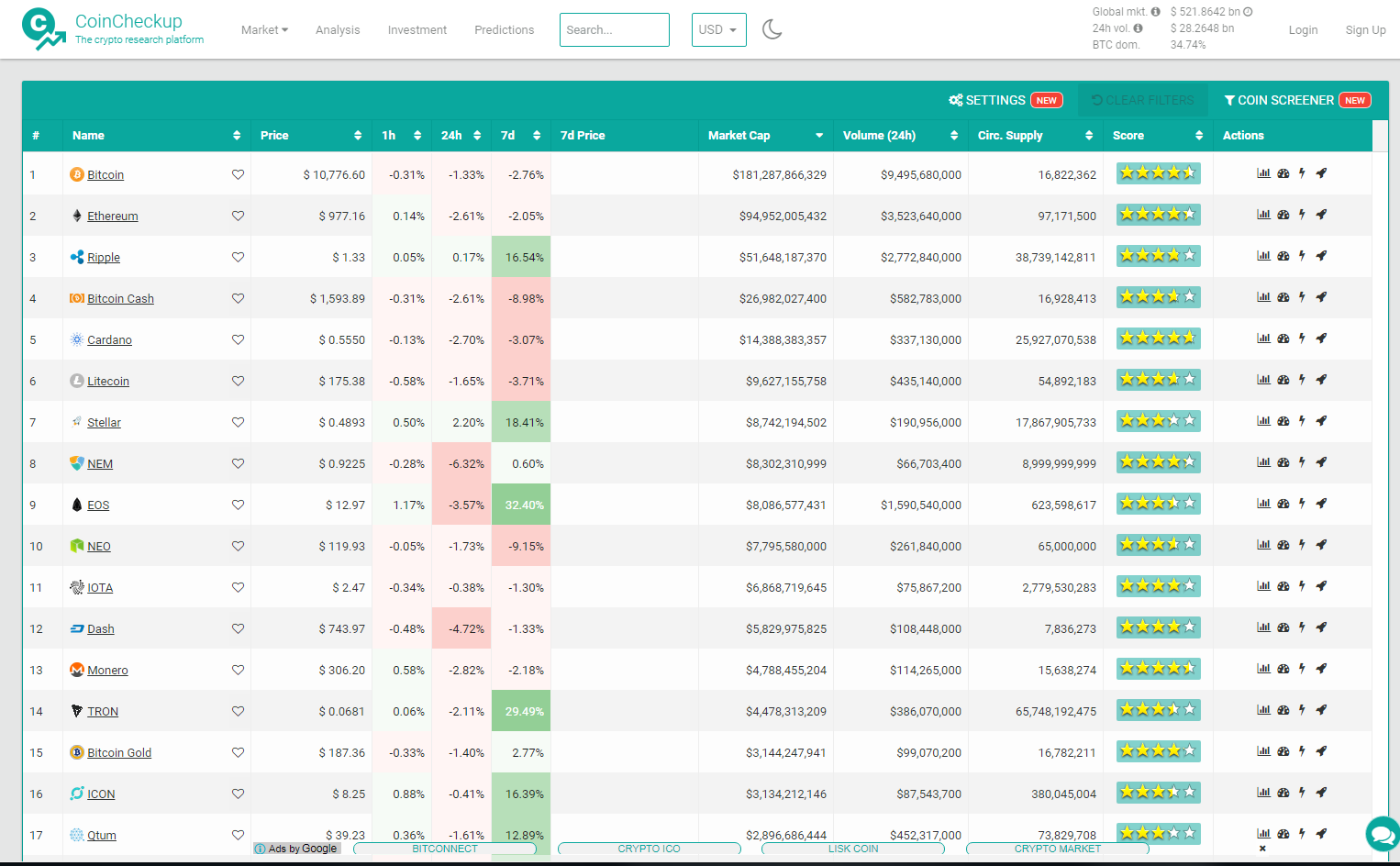The image size is (1400, 866).
Task: Open the NEM coin link
Action: click(100, 463)
